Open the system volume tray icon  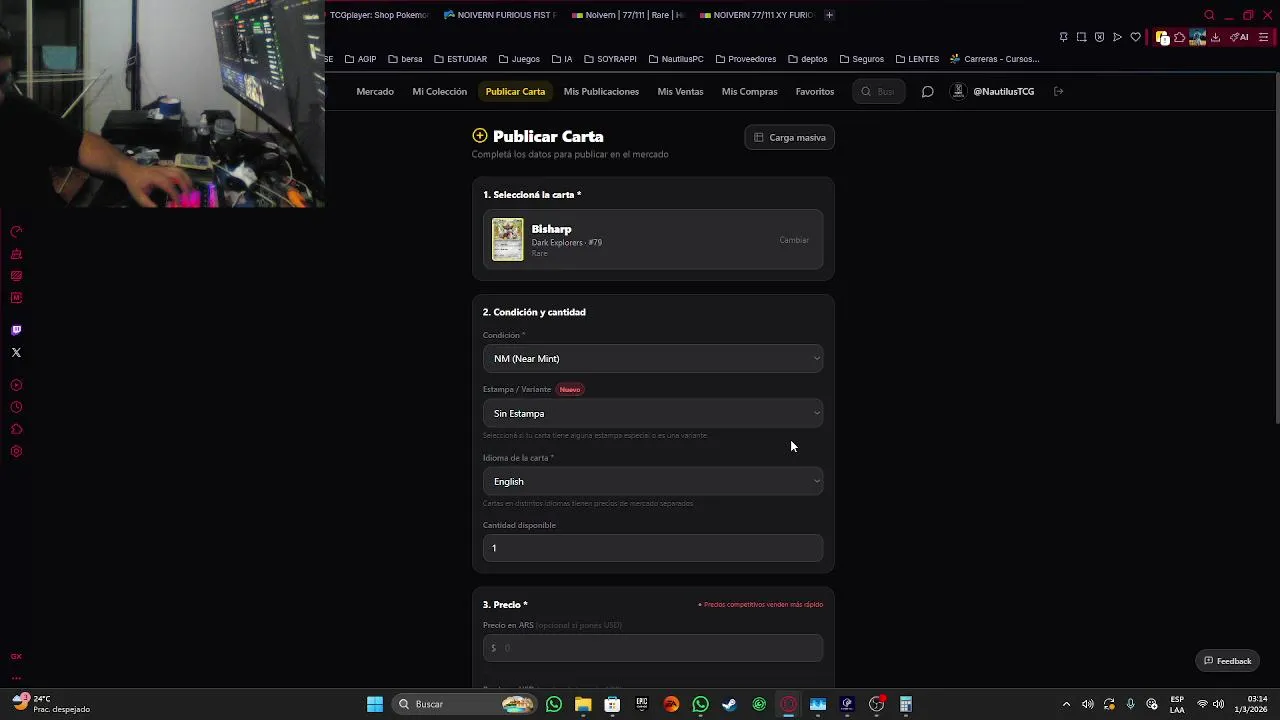point(1218,704)
